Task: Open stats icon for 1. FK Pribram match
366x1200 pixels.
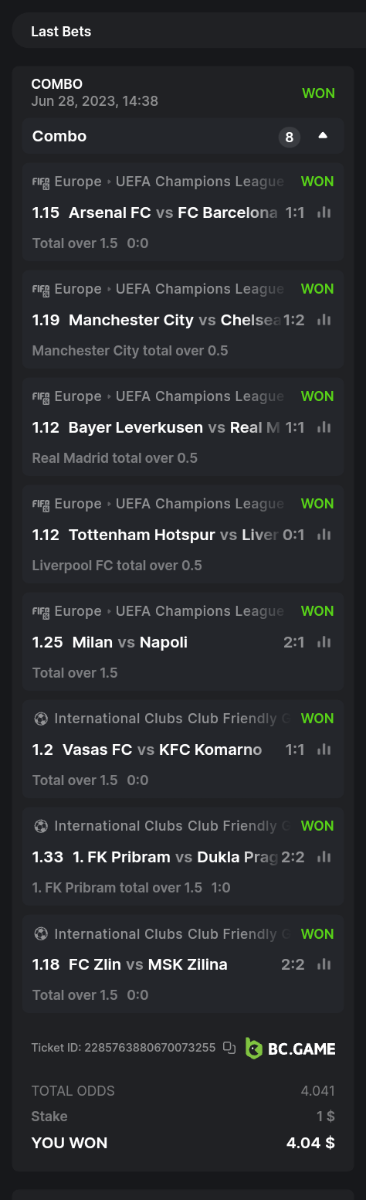Action: [324, 857]
